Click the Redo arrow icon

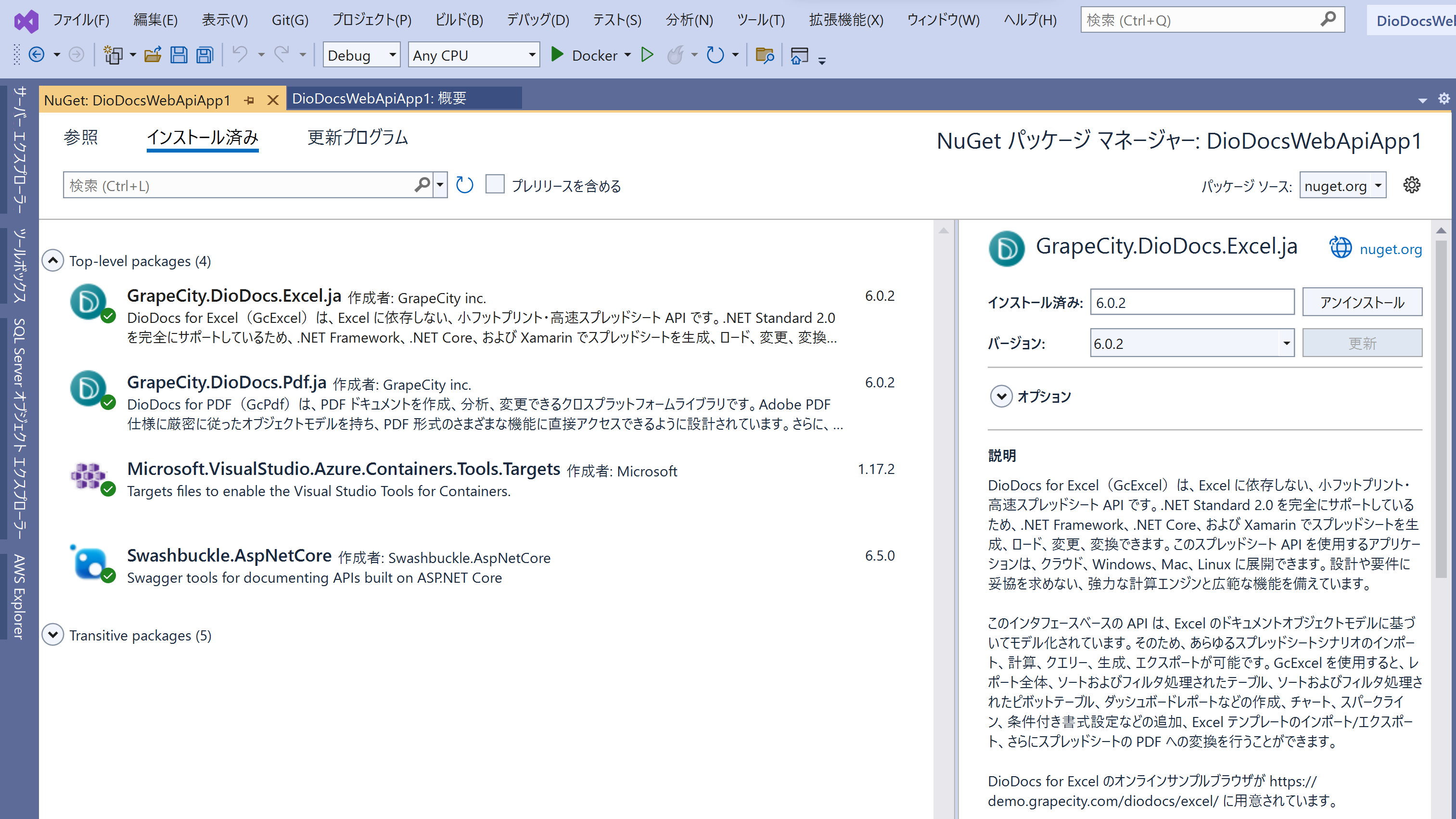(281, 55)
